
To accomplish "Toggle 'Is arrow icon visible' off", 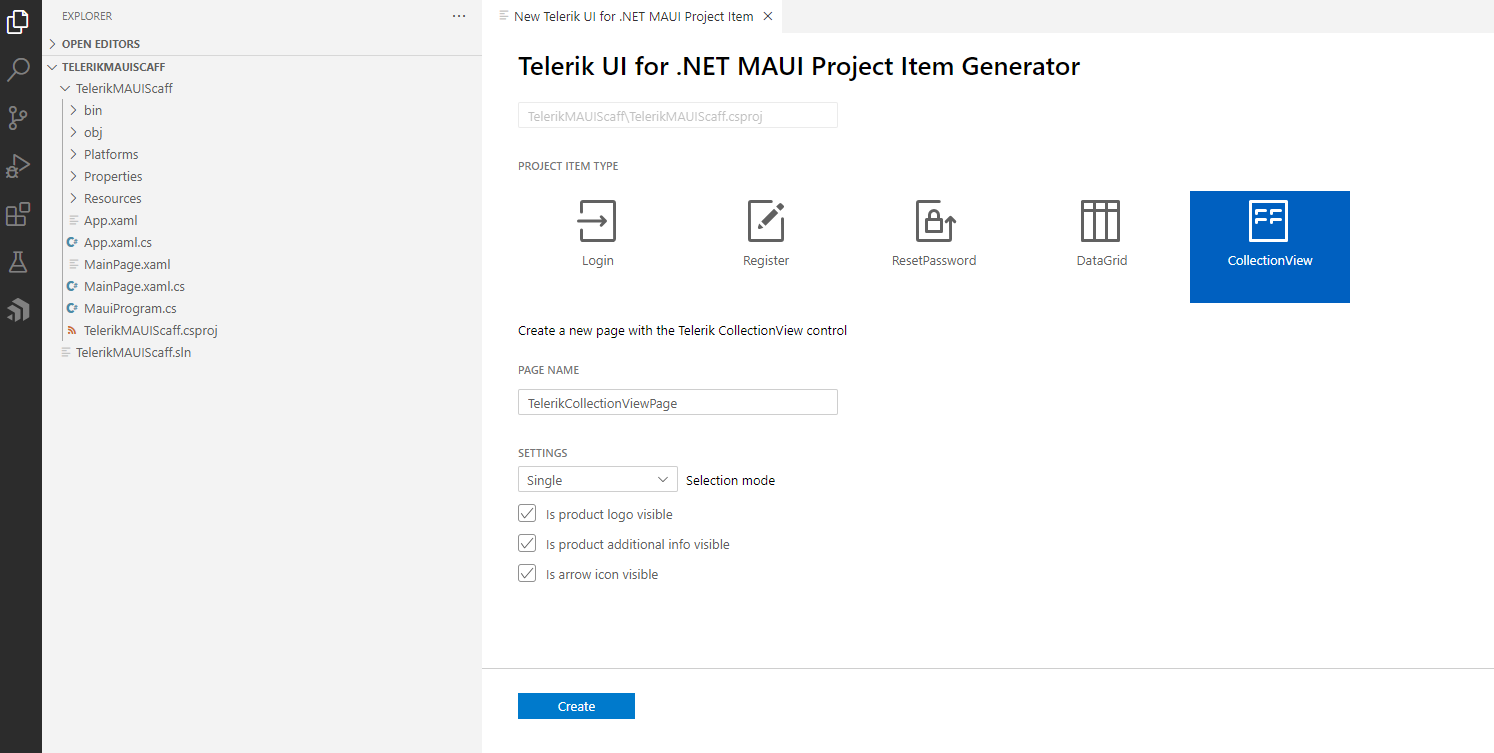I will coord(527,573).
